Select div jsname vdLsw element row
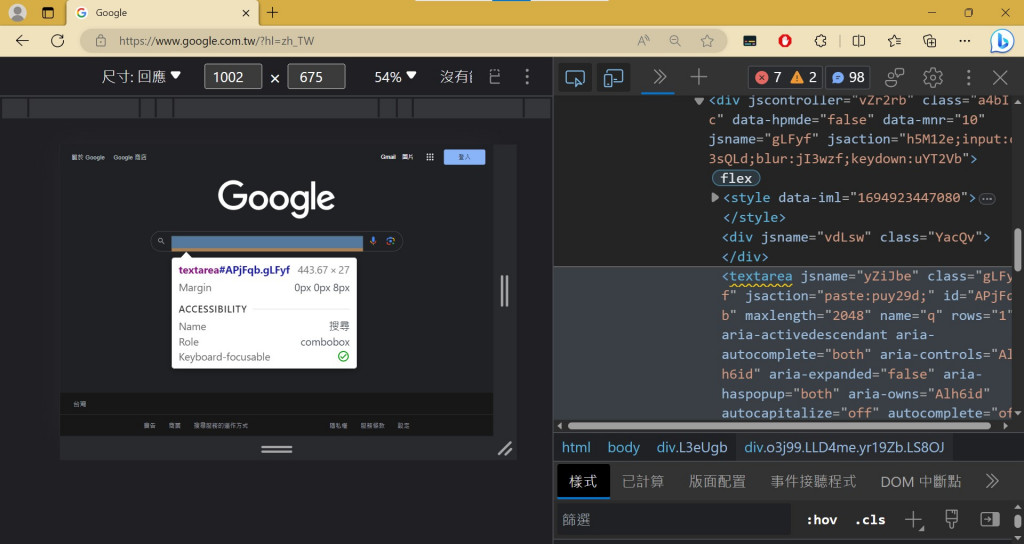1024x544 pixels. tap(856, 237)
